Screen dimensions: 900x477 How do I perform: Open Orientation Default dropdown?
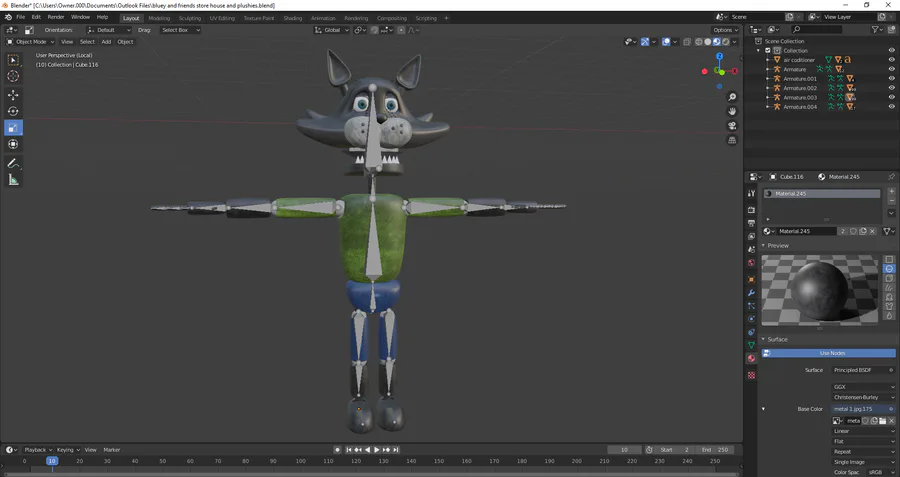click(x=109, y=30)
